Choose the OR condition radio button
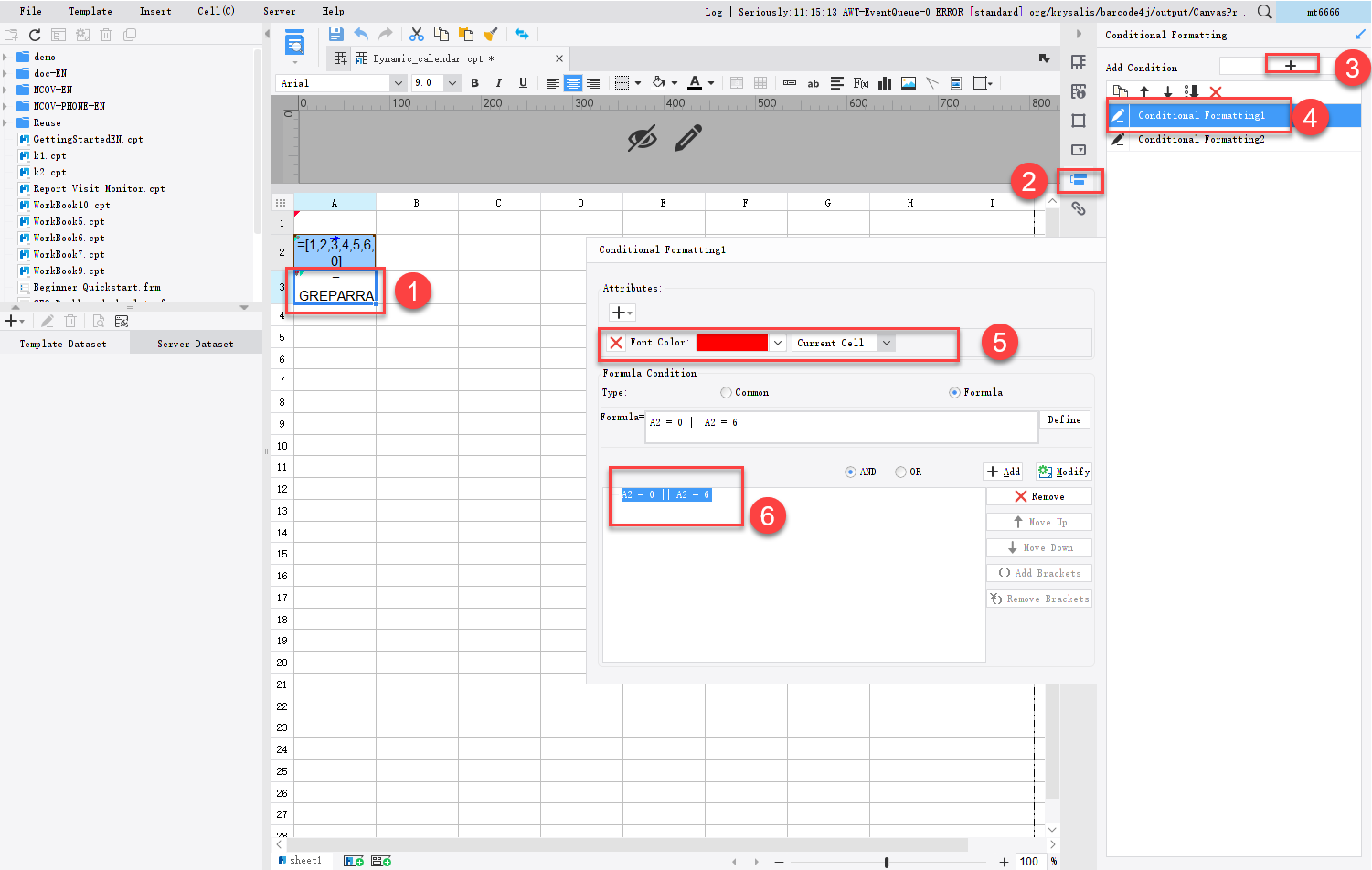1372x870 pixels. click(900, 472)
